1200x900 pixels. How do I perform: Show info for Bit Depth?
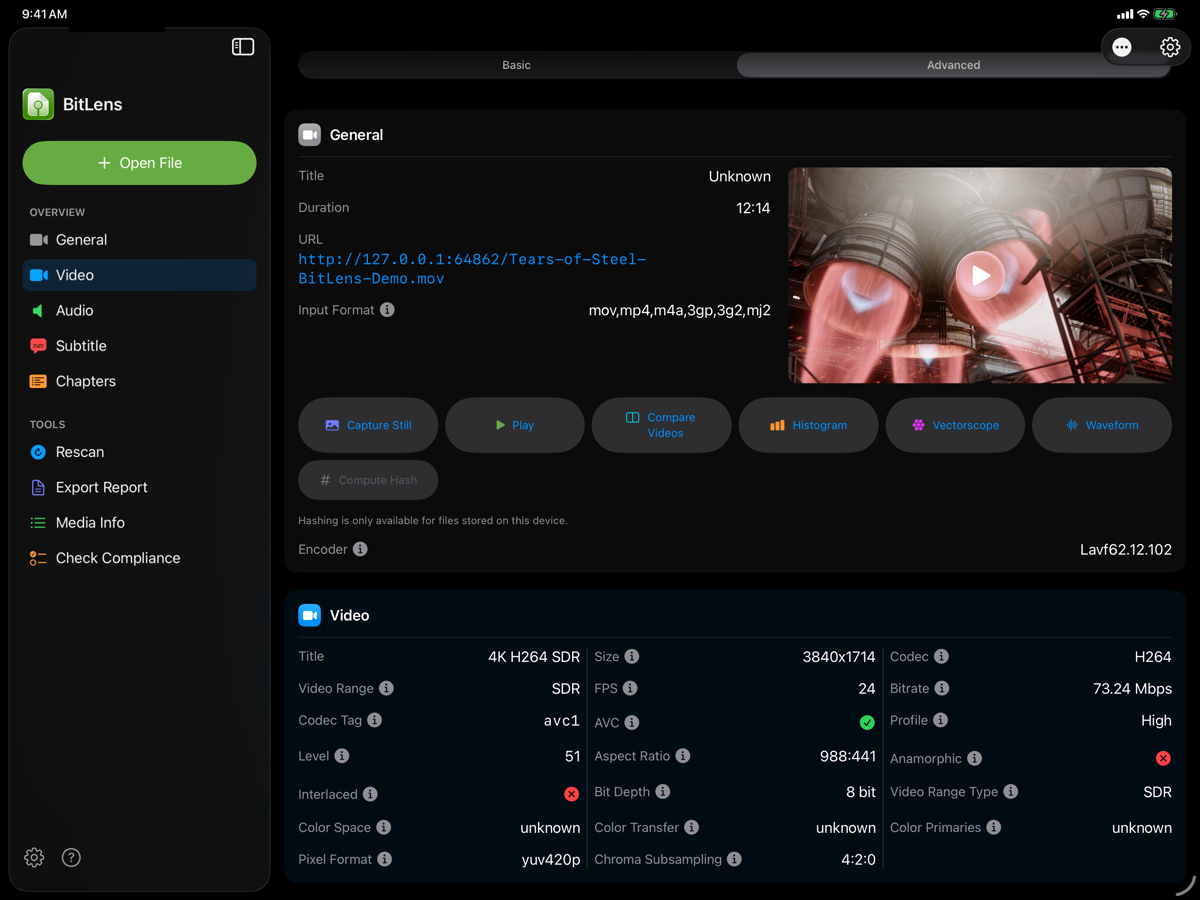(663, 792)
